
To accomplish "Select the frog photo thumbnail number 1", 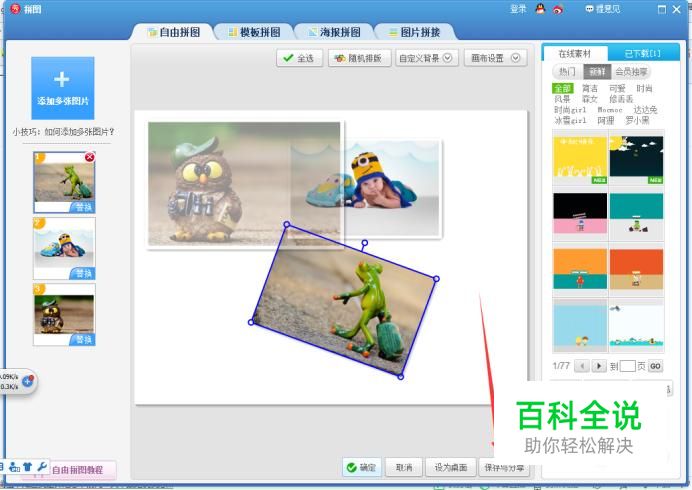I will point(64,181).
